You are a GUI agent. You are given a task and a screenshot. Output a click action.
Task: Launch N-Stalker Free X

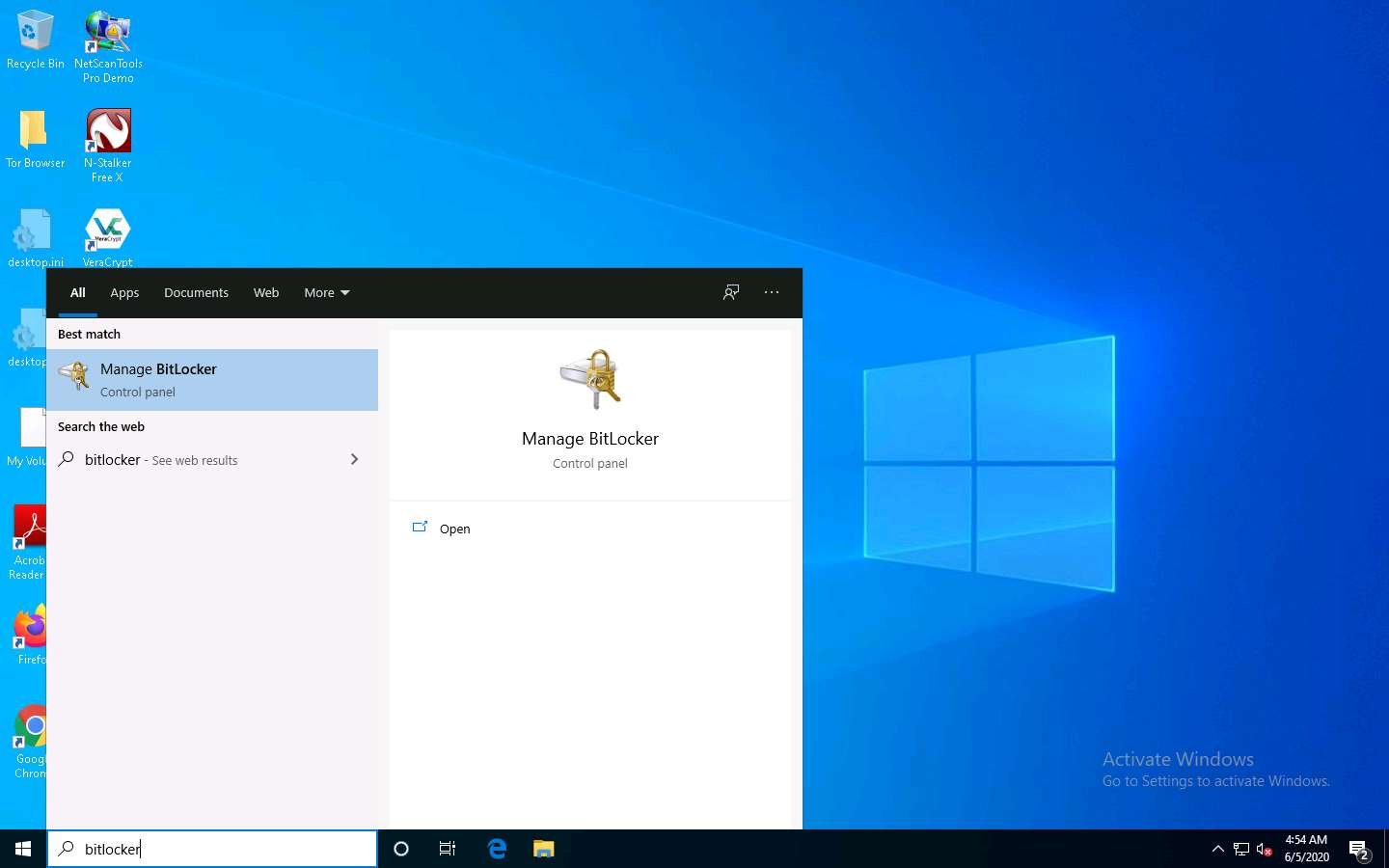pos(107,130)
